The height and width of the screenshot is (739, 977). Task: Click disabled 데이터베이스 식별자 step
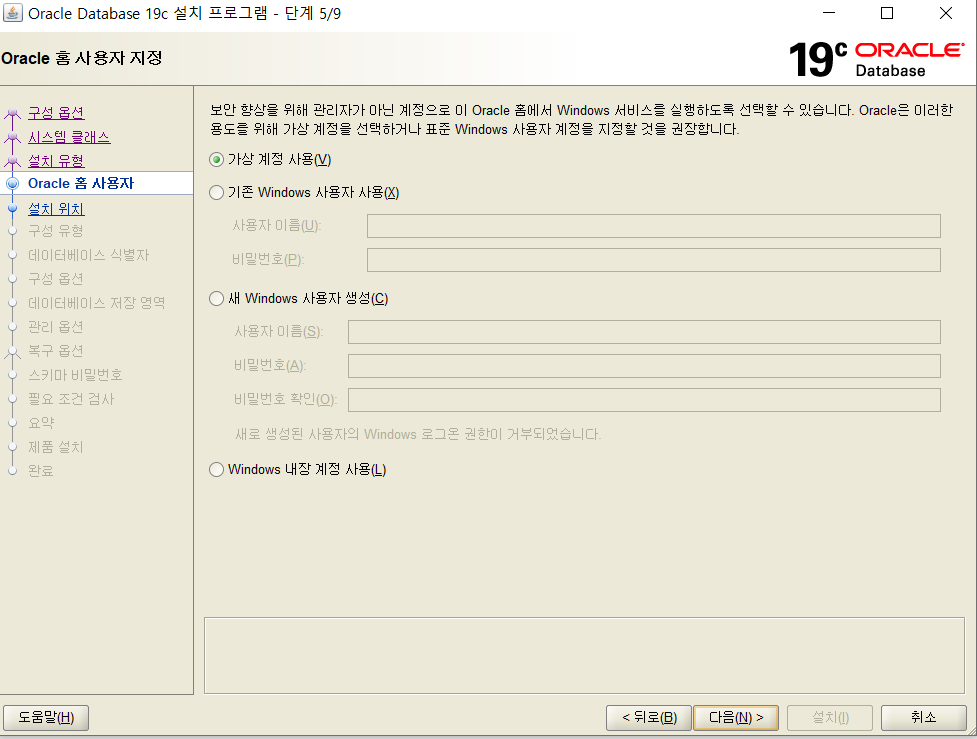pyautogui.click(x=88, y=255)
